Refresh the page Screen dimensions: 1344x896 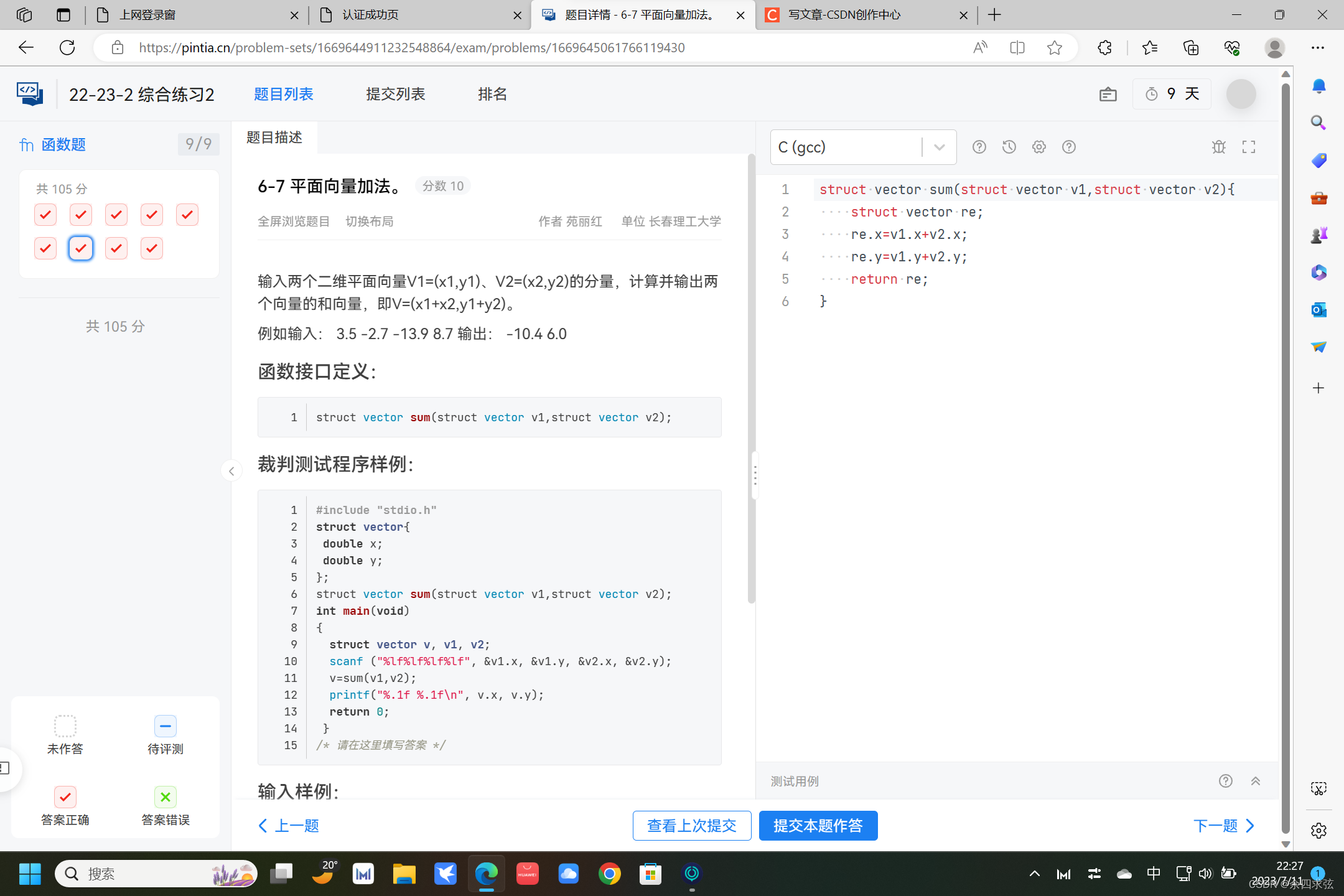coord(67,48)
